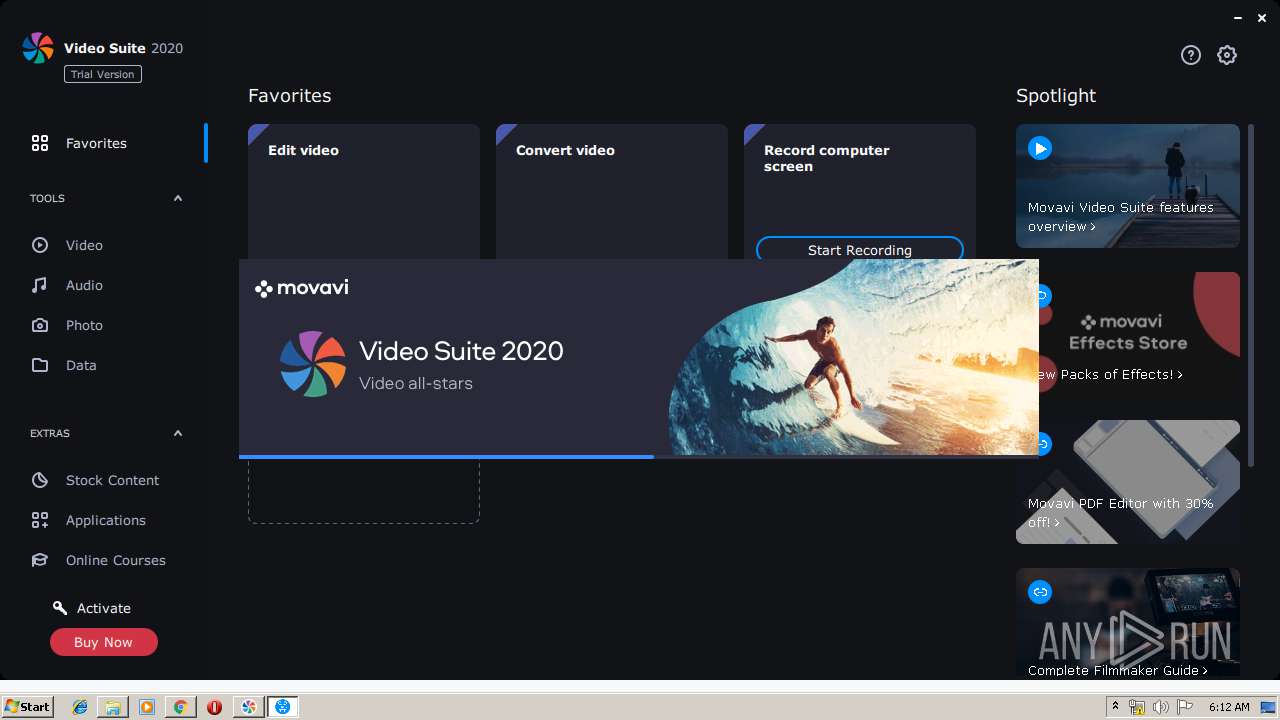Viewport: 1280px width, 720px height.
Task: Open the Movavi PDF Editor offer
Action: tap(1128, 482)
